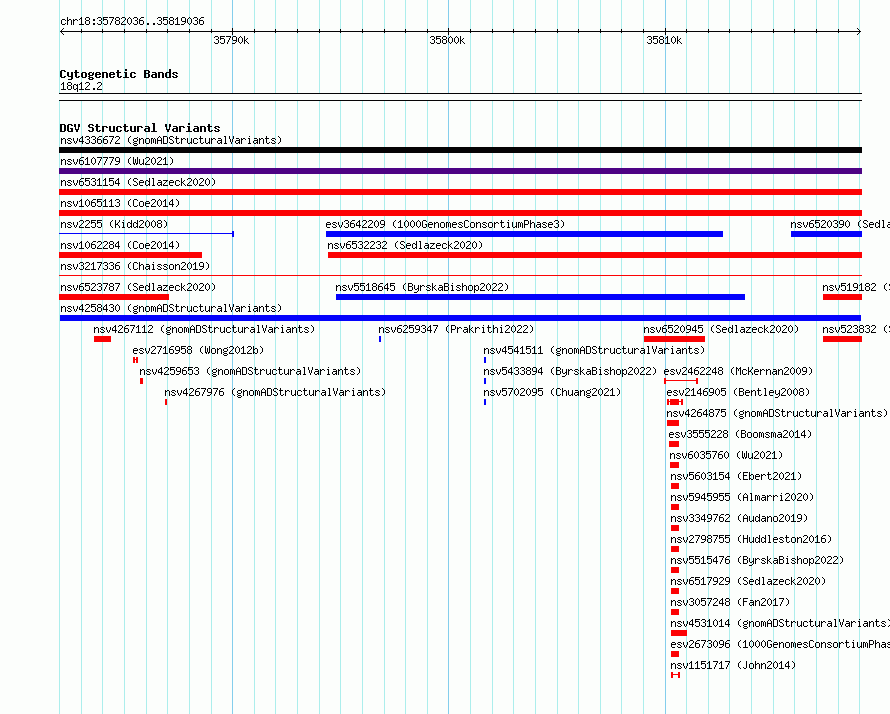Click nsv3217336 (Chaisson2019) label
The width and height of the screenshot is (890, 714).
click(x=135, y=266)
